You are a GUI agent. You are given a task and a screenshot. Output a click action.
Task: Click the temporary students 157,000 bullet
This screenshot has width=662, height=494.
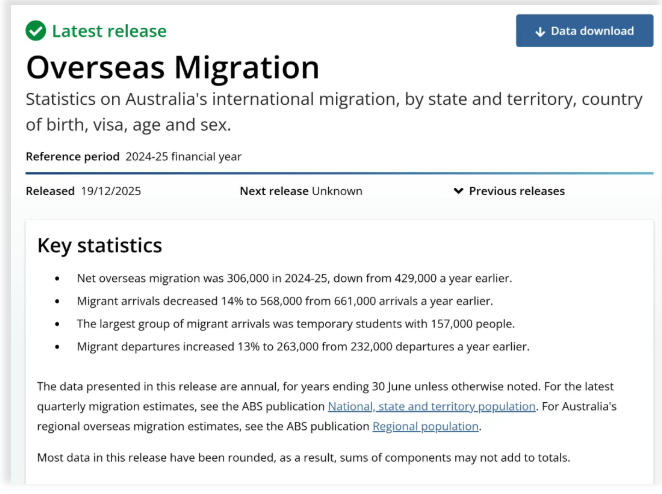click(295, 324)
